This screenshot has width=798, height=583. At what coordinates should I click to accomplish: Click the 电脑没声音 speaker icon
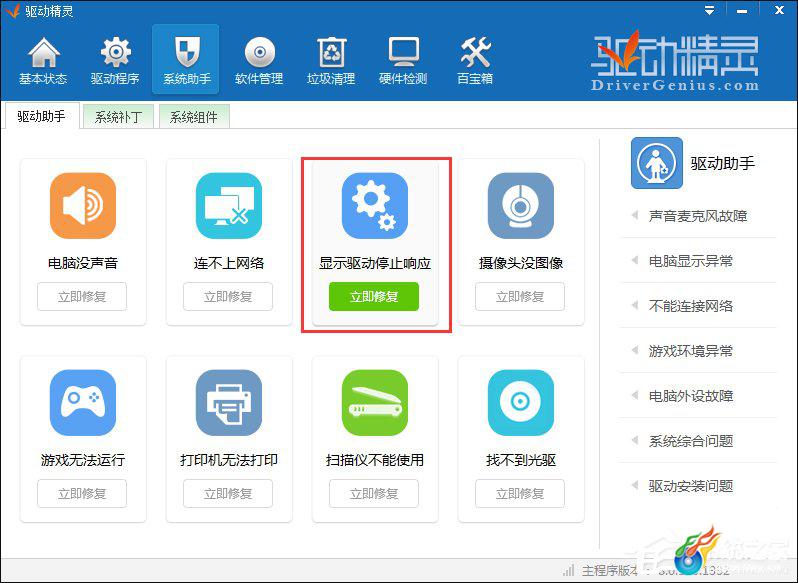pos(83,206)
